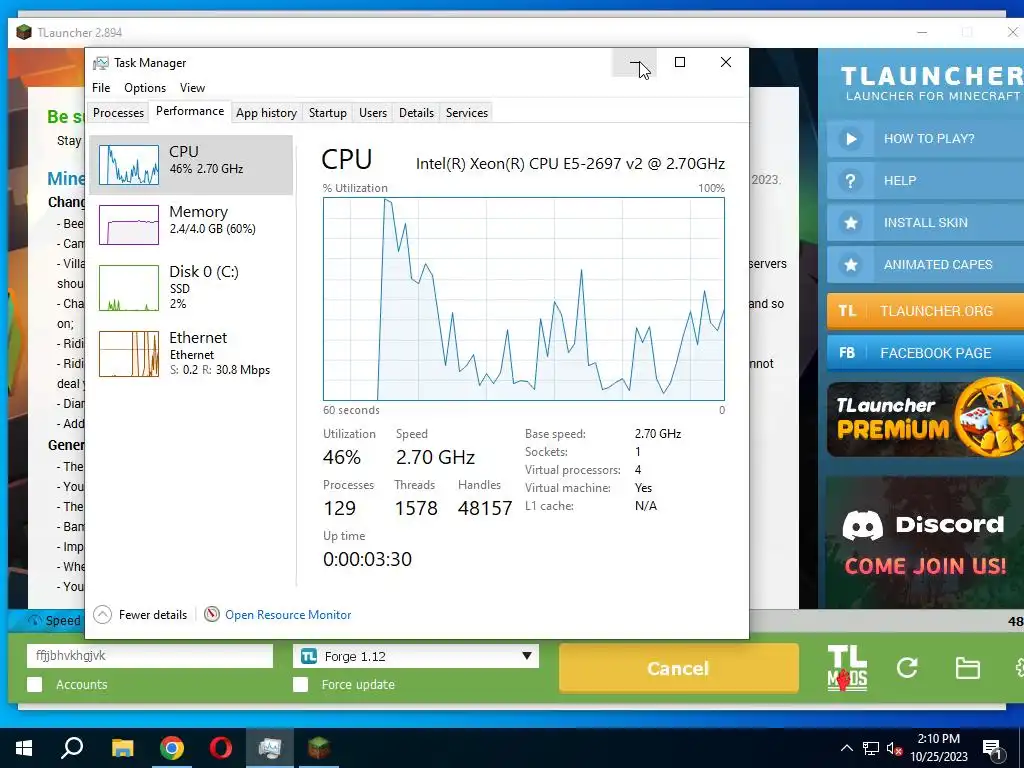Click the CPU utilization graph
Screen dimensions: 1024x768
click(524, 298)
